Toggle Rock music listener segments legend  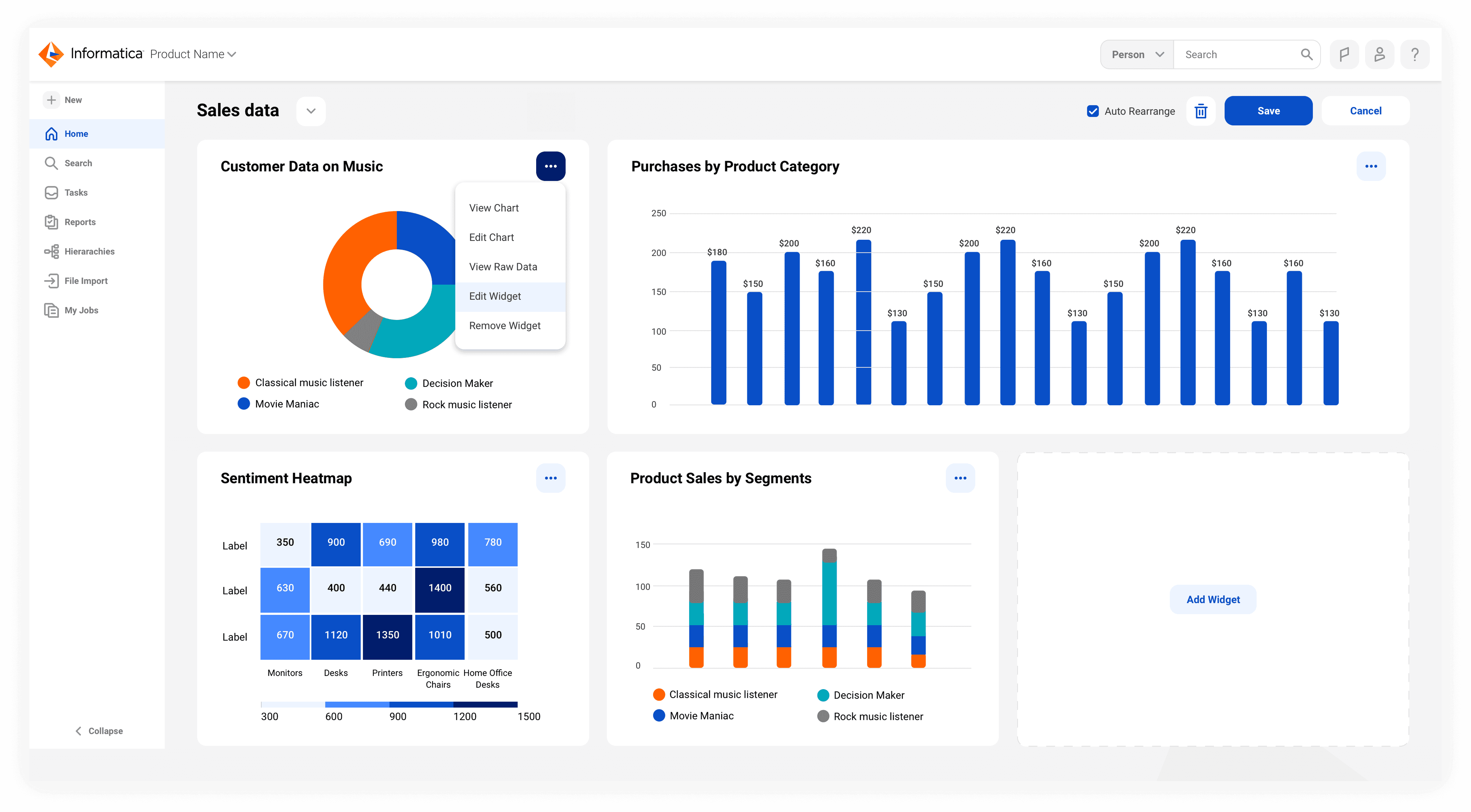tap(878, 716)
